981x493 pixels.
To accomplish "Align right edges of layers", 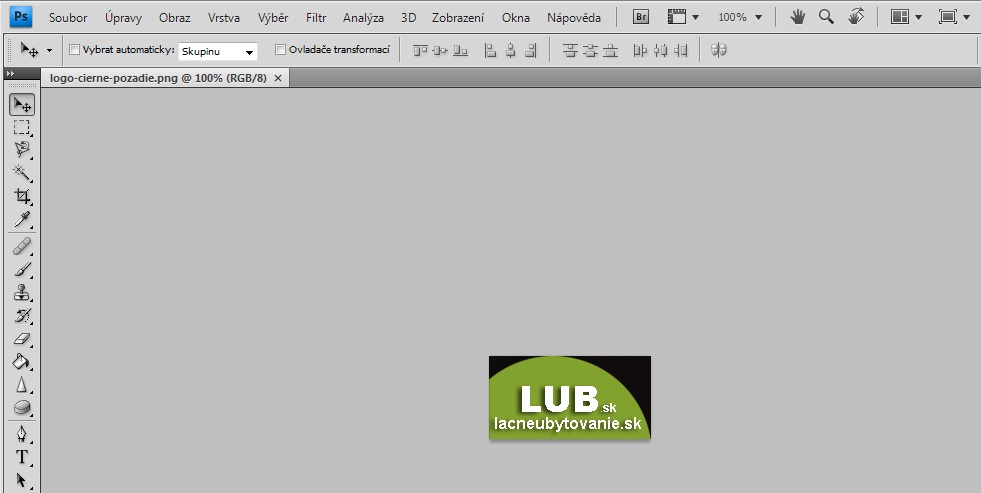I will pyautogui.click(x=531, y=51).
